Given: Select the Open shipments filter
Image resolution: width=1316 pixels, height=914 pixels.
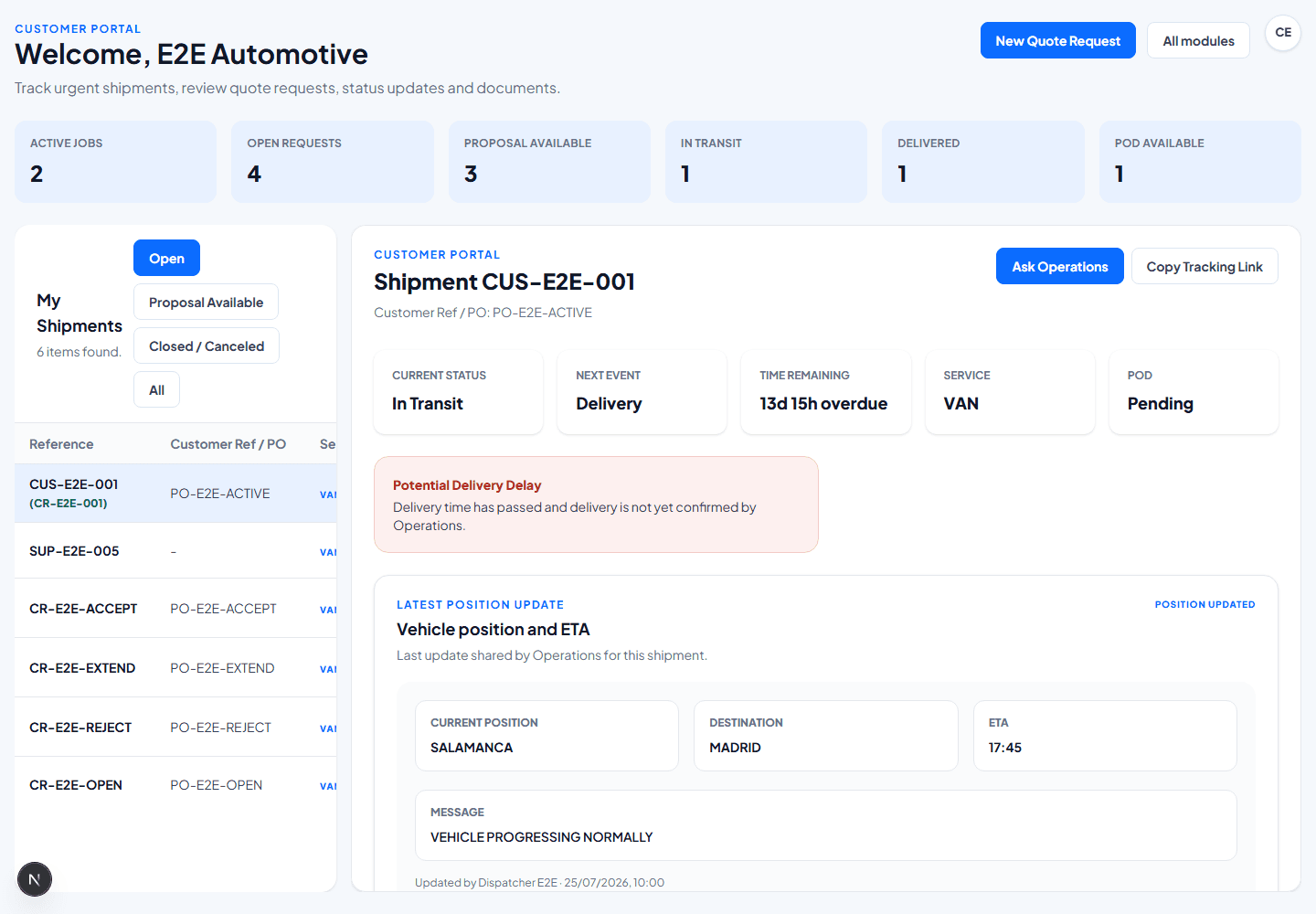Looking at the screenshot, I should (x=166, y=258).
